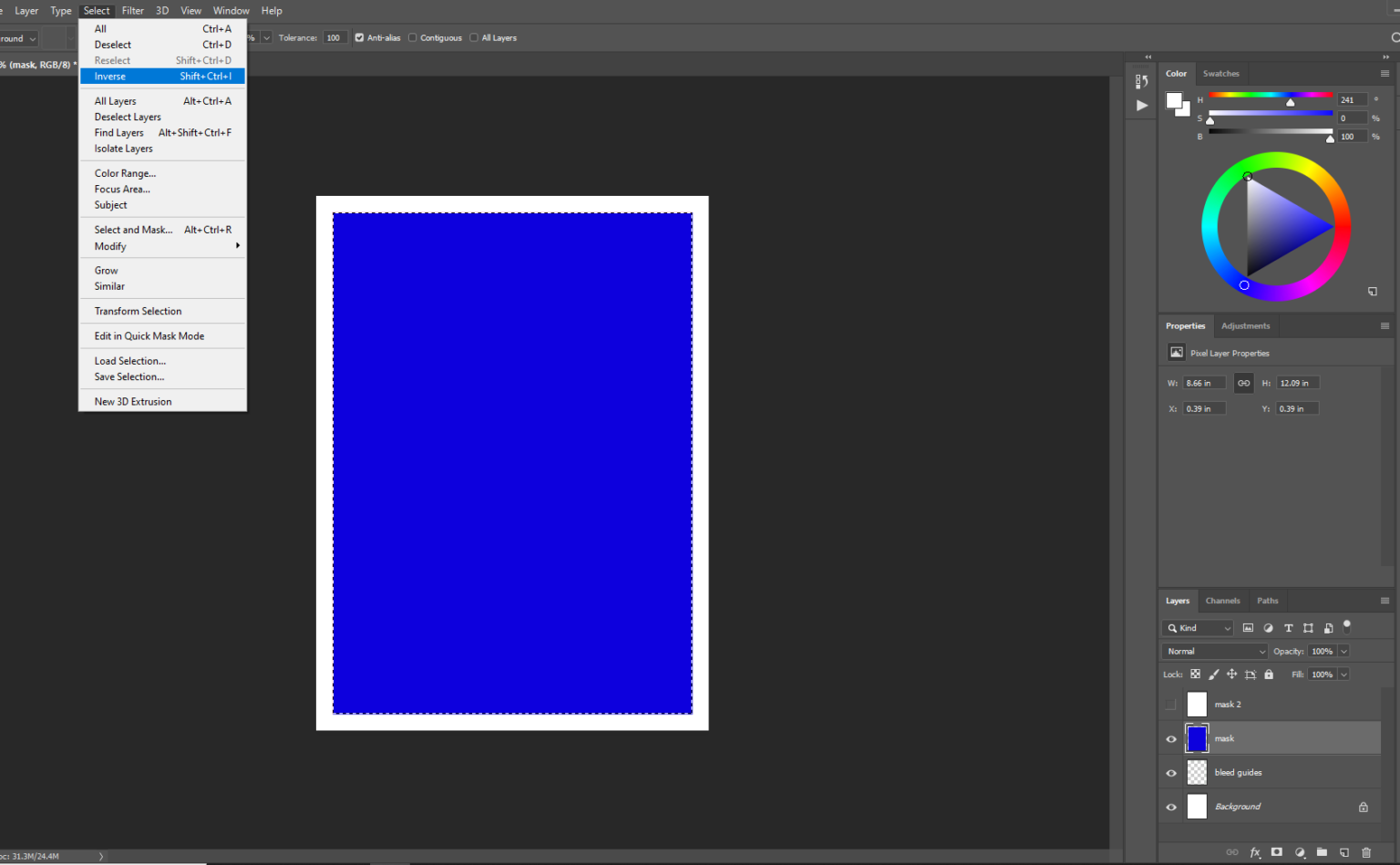Choose Inverse from the Select menu
The width and height of the screenshot is (1400, 865).
tap(108, 76)
